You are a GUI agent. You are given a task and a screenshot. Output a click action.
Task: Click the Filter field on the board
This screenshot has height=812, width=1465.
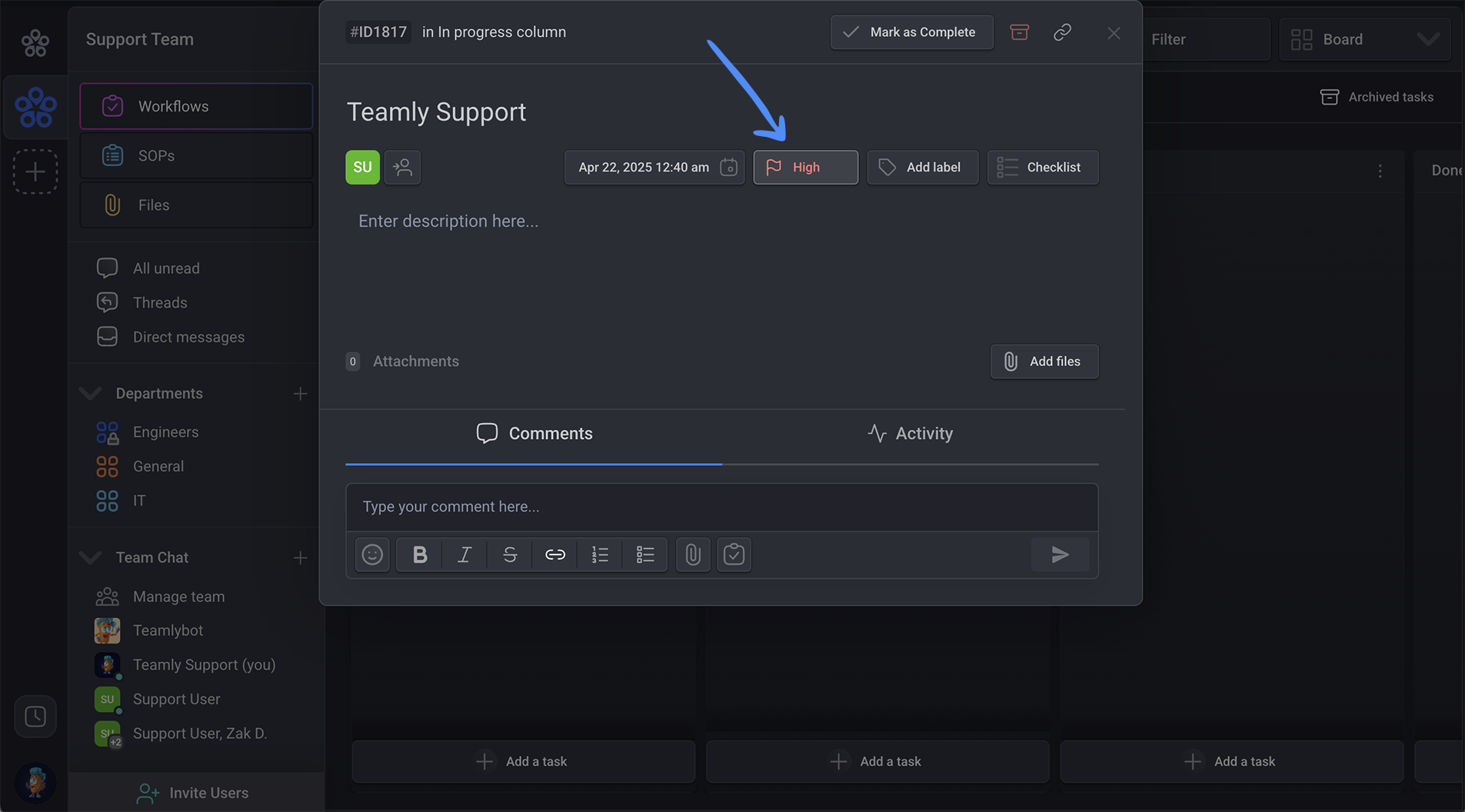pos(1205,39)
